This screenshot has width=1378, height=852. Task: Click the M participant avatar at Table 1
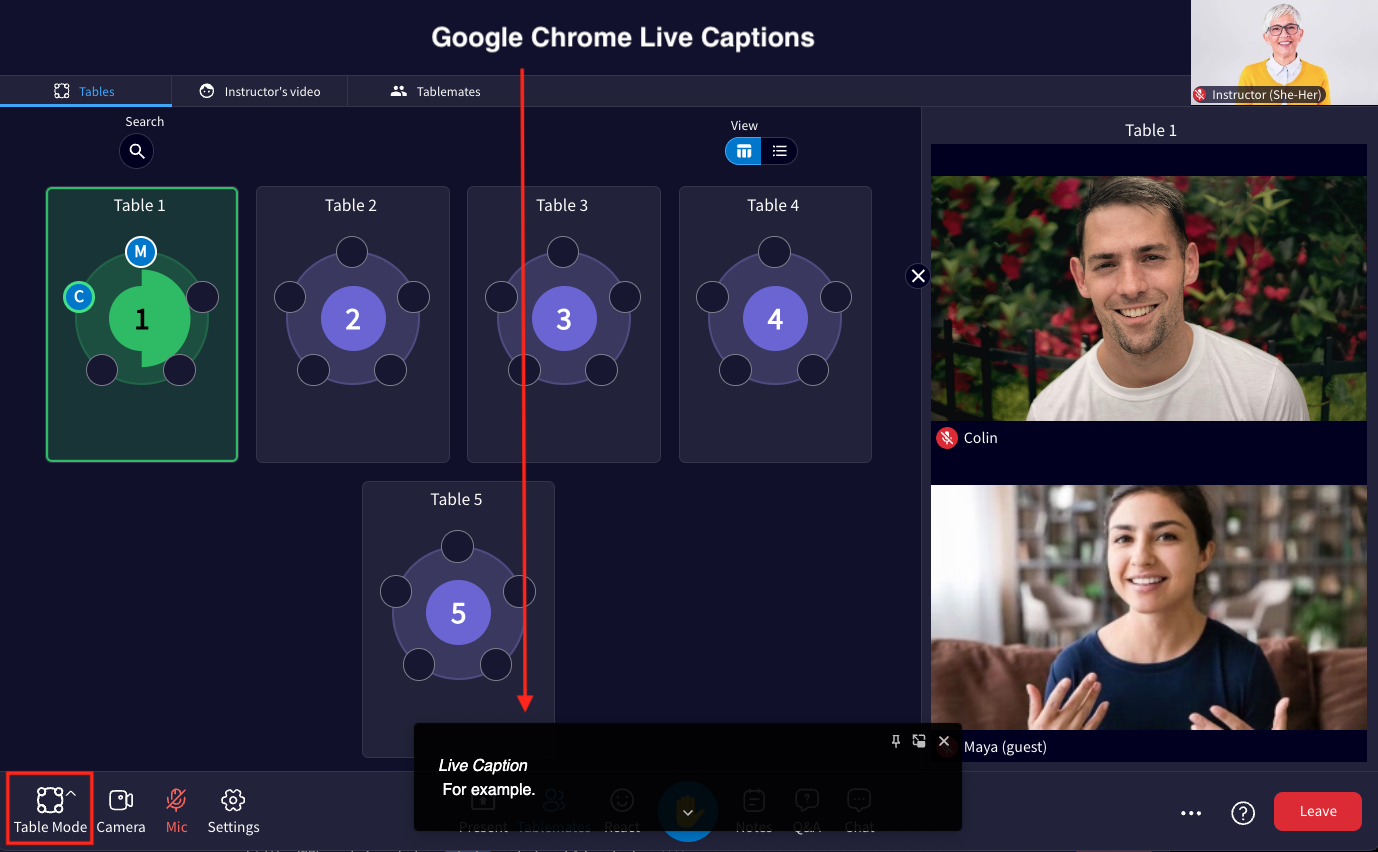pos(141,252)
